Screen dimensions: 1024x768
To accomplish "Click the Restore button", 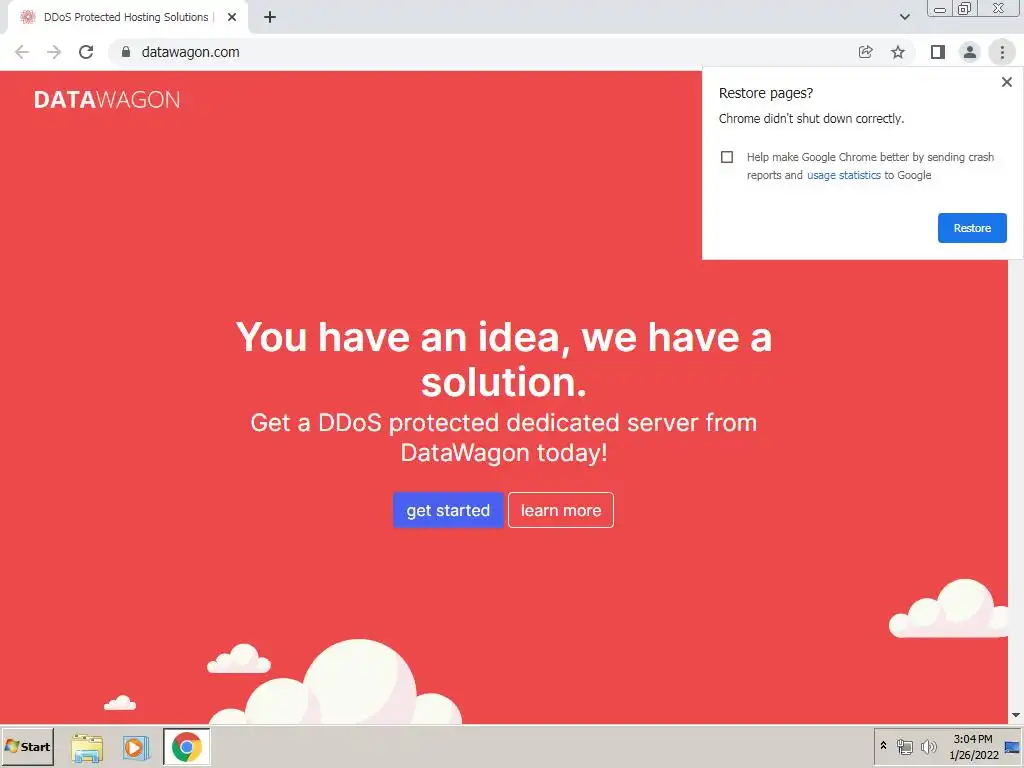I will (972, 228).
